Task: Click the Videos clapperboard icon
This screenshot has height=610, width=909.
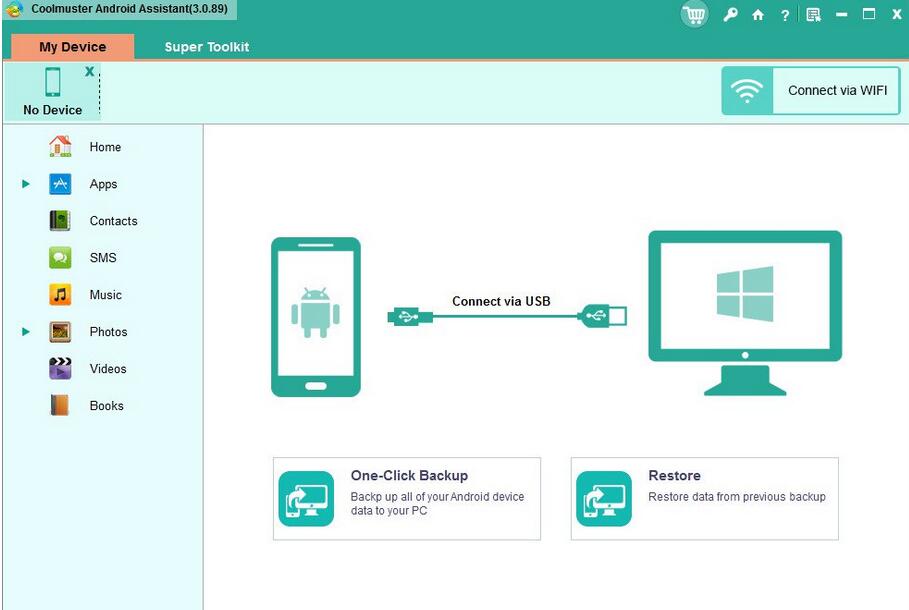Action: click(x=60, y=368)
